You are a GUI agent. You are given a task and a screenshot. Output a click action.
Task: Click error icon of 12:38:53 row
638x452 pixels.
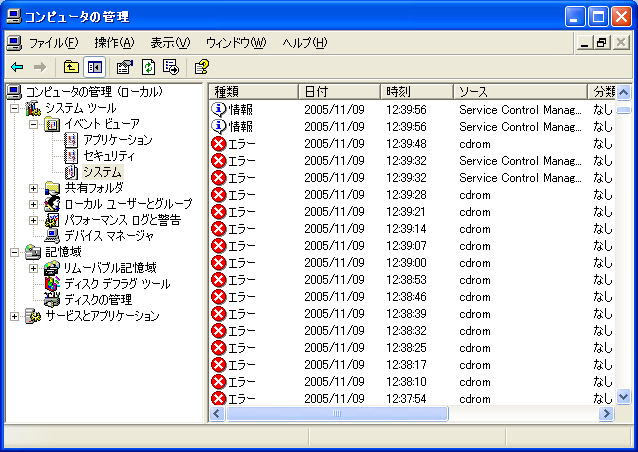point(219,280)
